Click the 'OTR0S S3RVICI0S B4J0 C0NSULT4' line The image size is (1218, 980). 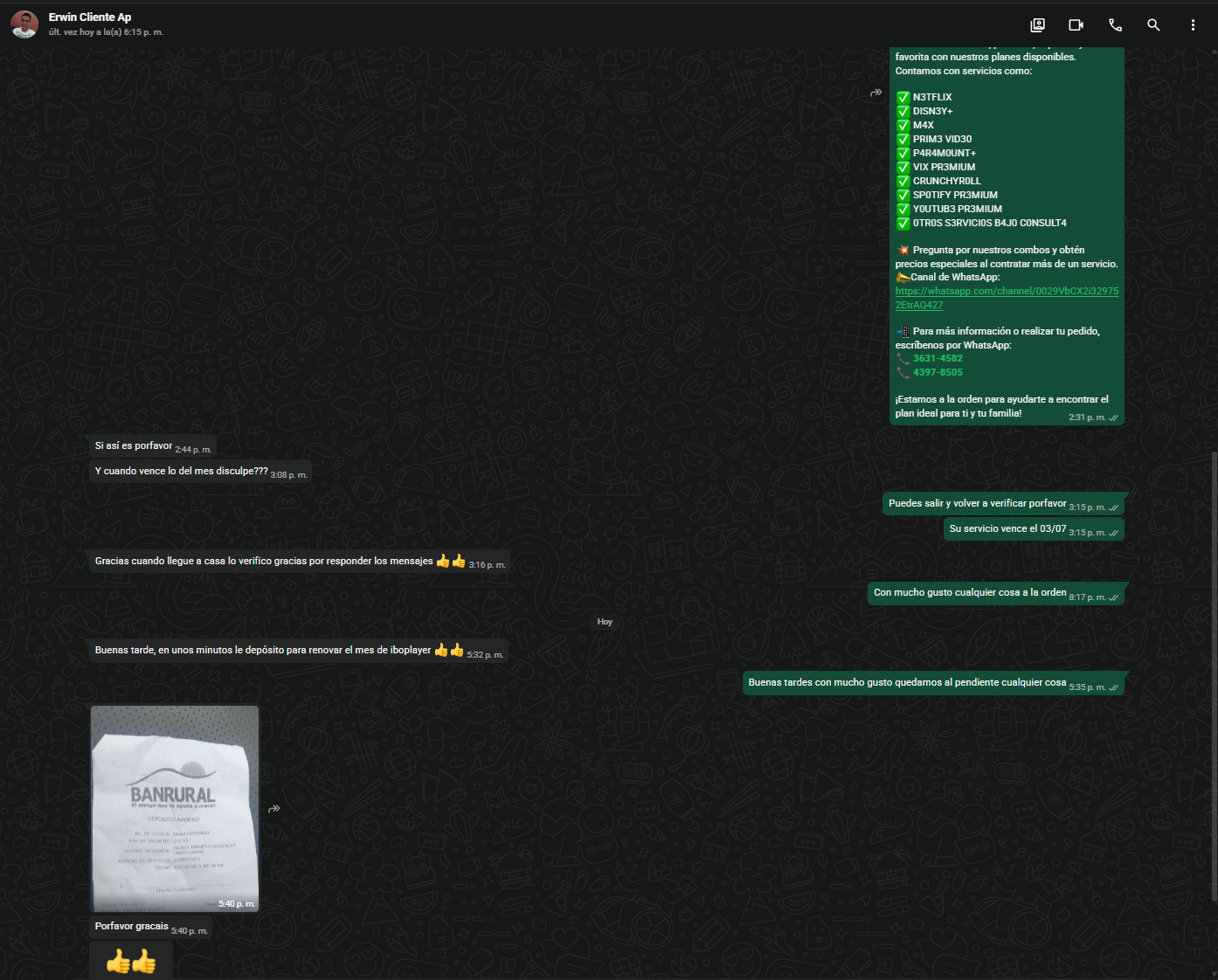(990, 223)
